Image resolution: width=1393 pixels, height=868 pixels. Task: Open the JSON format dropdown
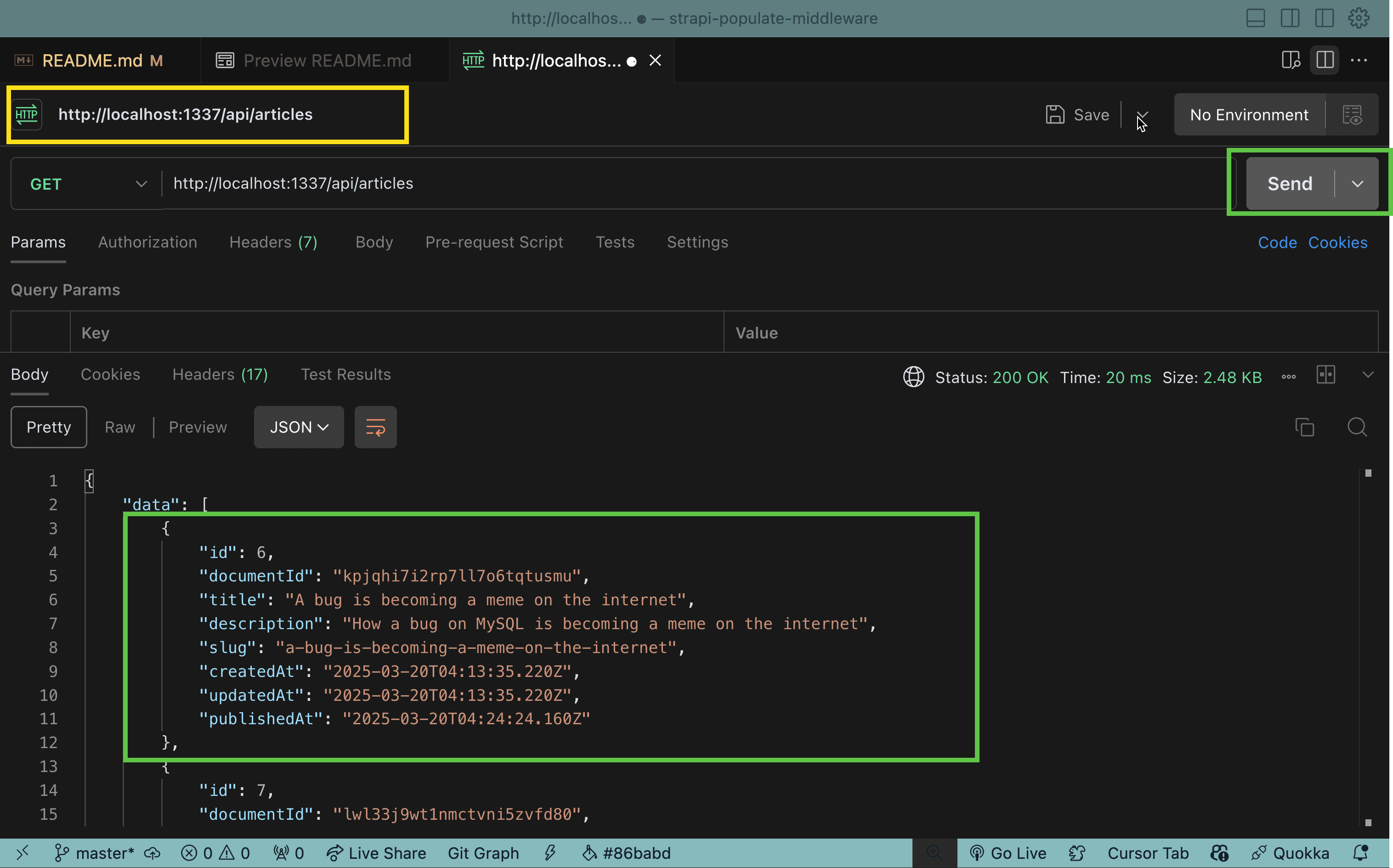point(299,427)
